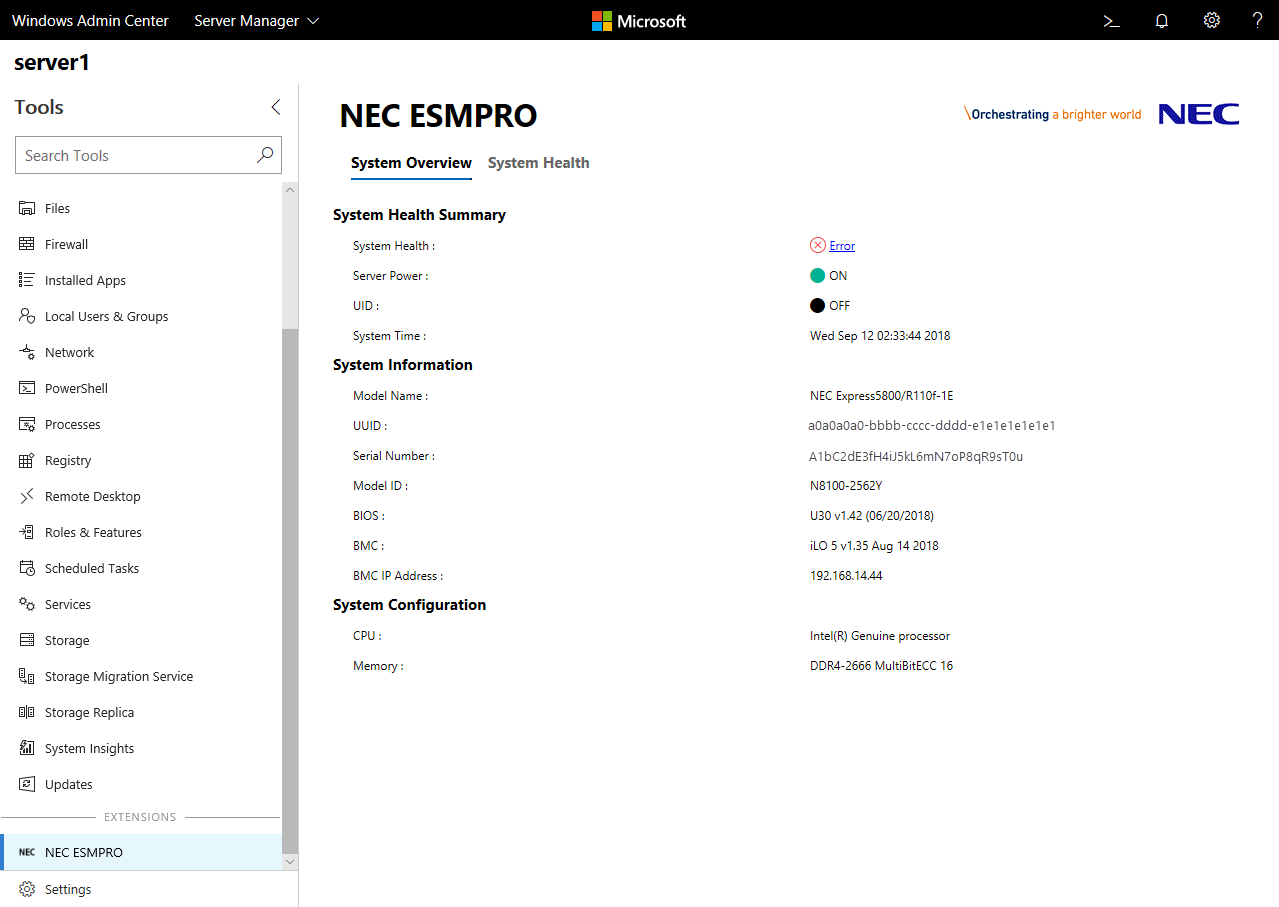Click the Network tool icon
The image size is (1279, 907).
click(27, 352)
